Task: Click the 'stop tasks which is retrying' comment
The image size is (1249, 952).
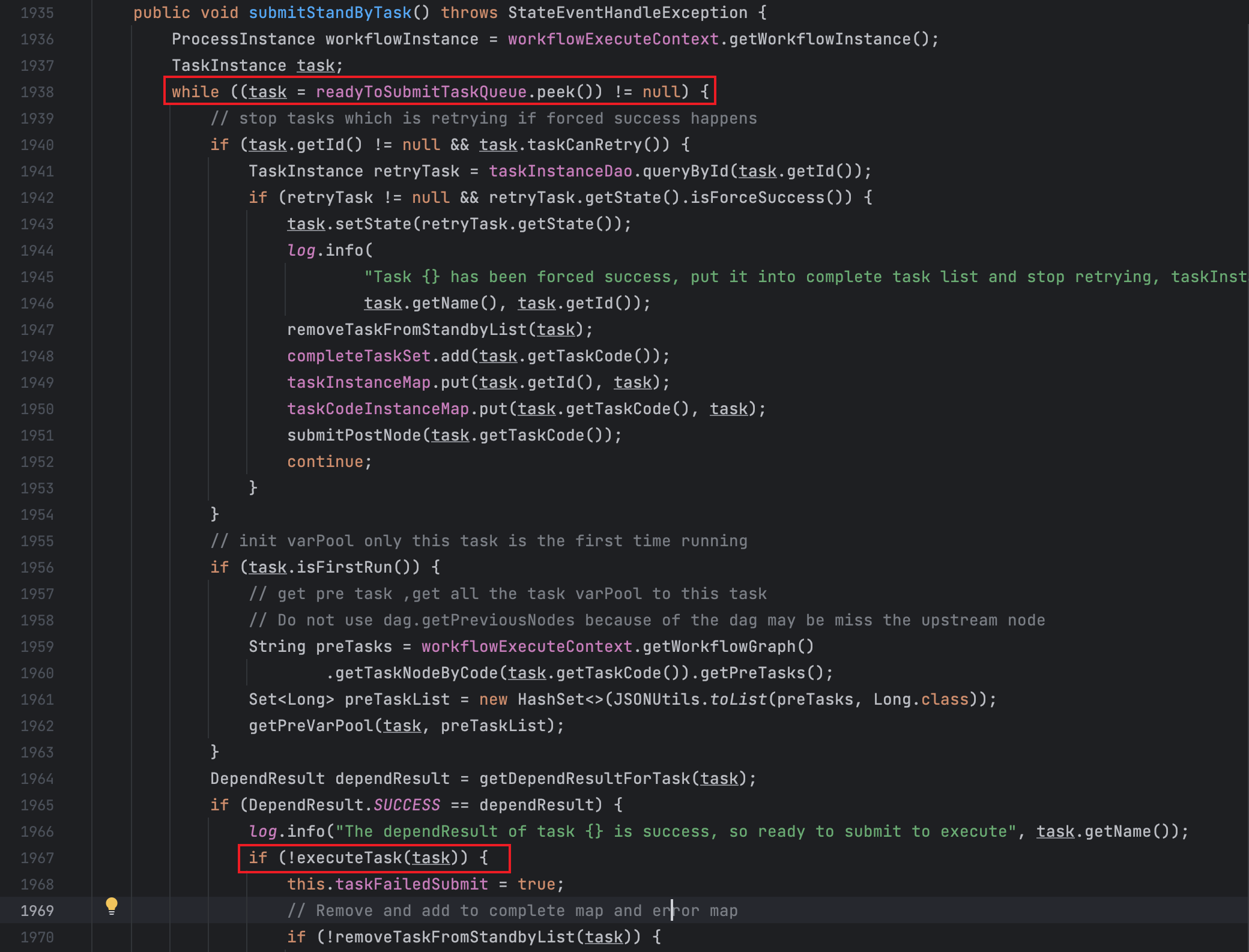Action: pyautogui.click(x=483, y=118)
